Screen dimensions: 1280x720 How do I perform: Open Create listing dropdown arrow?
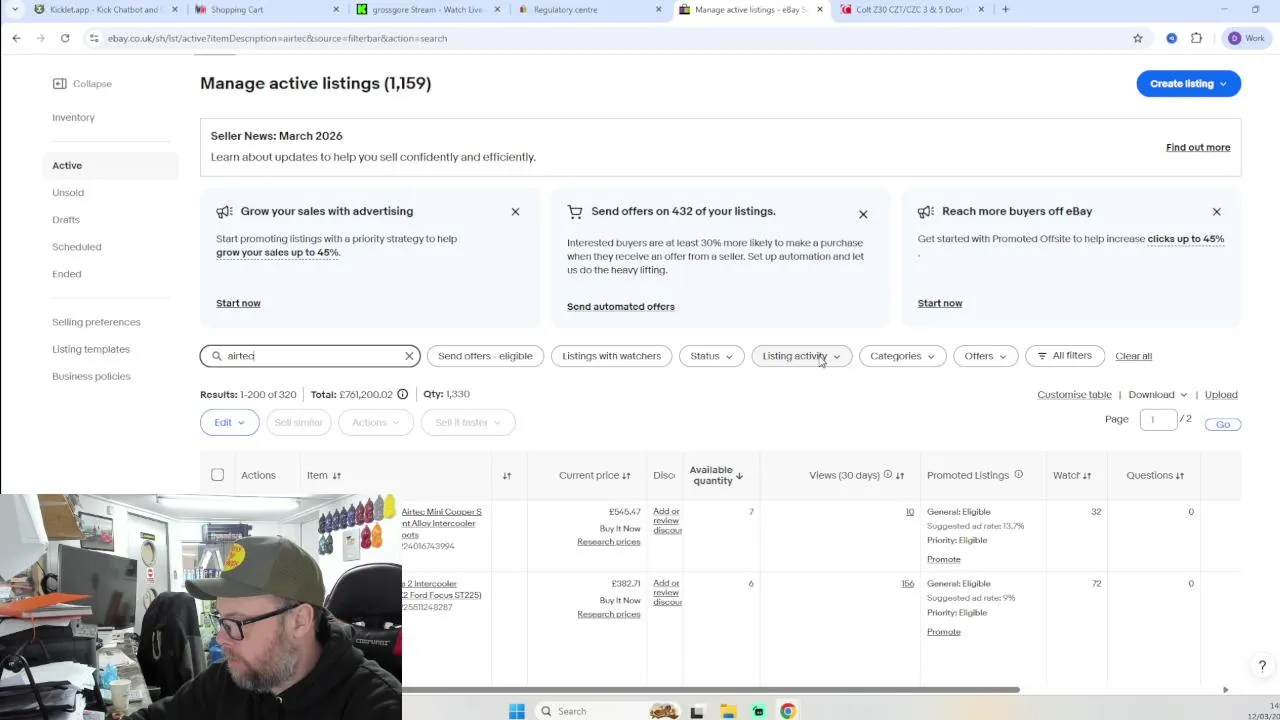pos(1222,84)
